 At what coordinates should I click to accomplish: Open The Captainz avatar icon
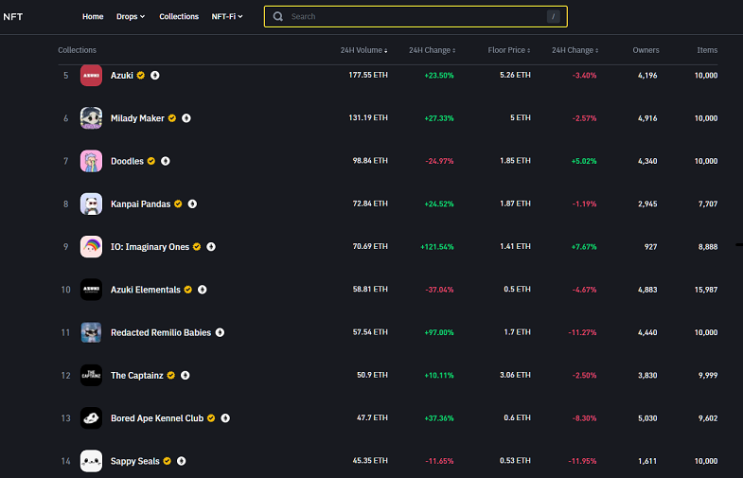click(x=91, y=375)
